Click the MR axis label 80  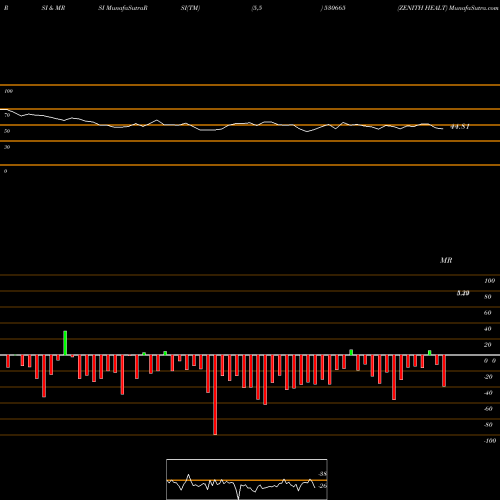[488, 297]
